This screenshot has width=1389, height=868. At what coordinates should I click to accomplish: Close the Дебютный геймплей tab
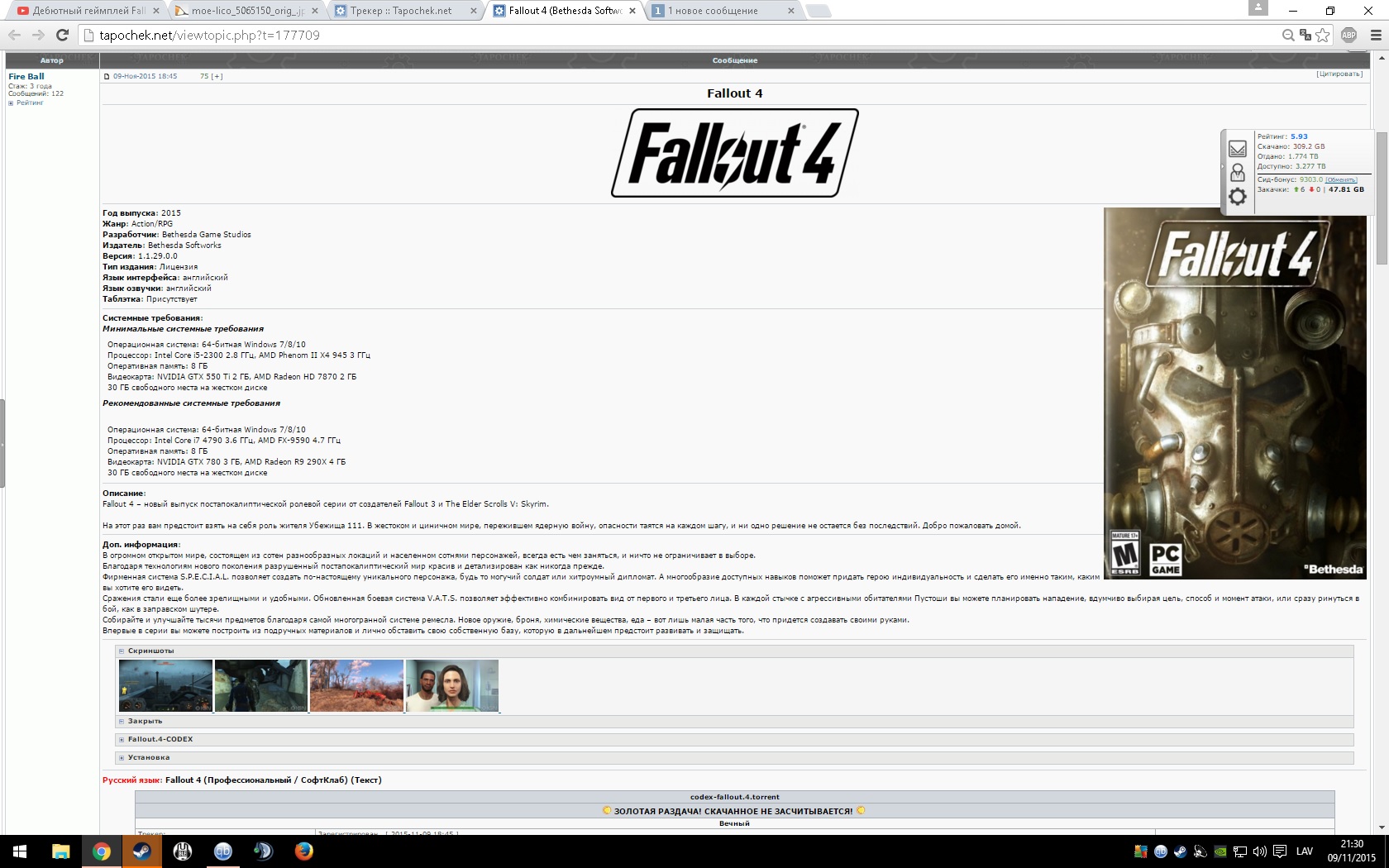coord(156,11)
